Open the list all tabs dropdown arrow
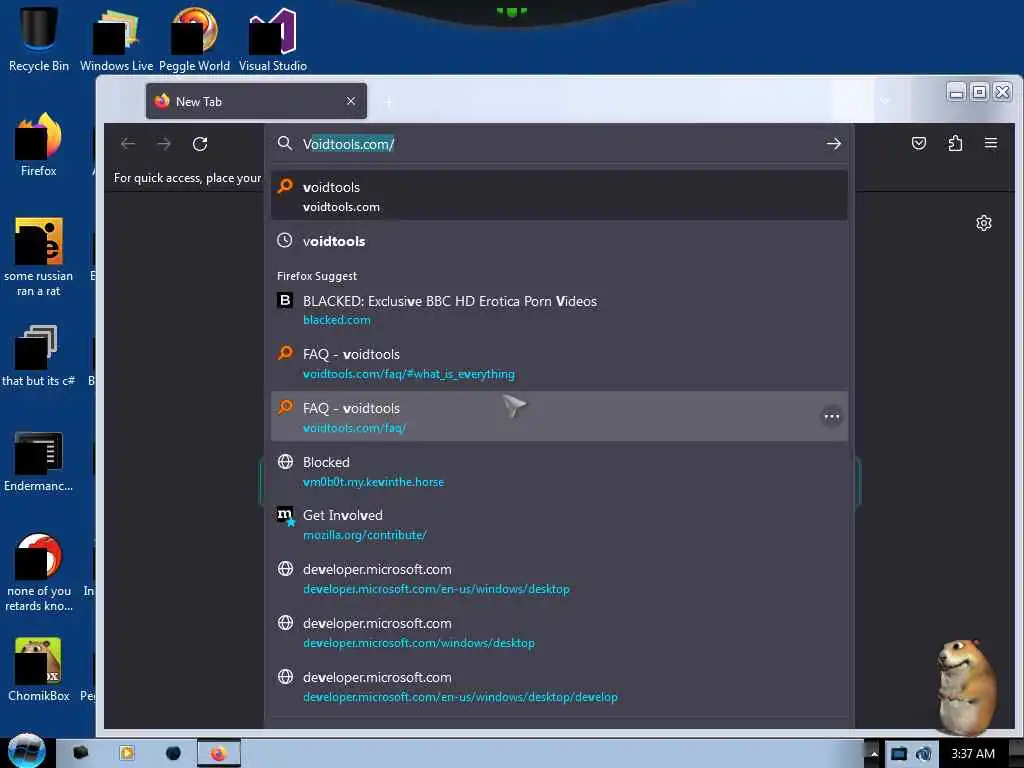This screenshot has height=768, width=1024. pos(886,101)
